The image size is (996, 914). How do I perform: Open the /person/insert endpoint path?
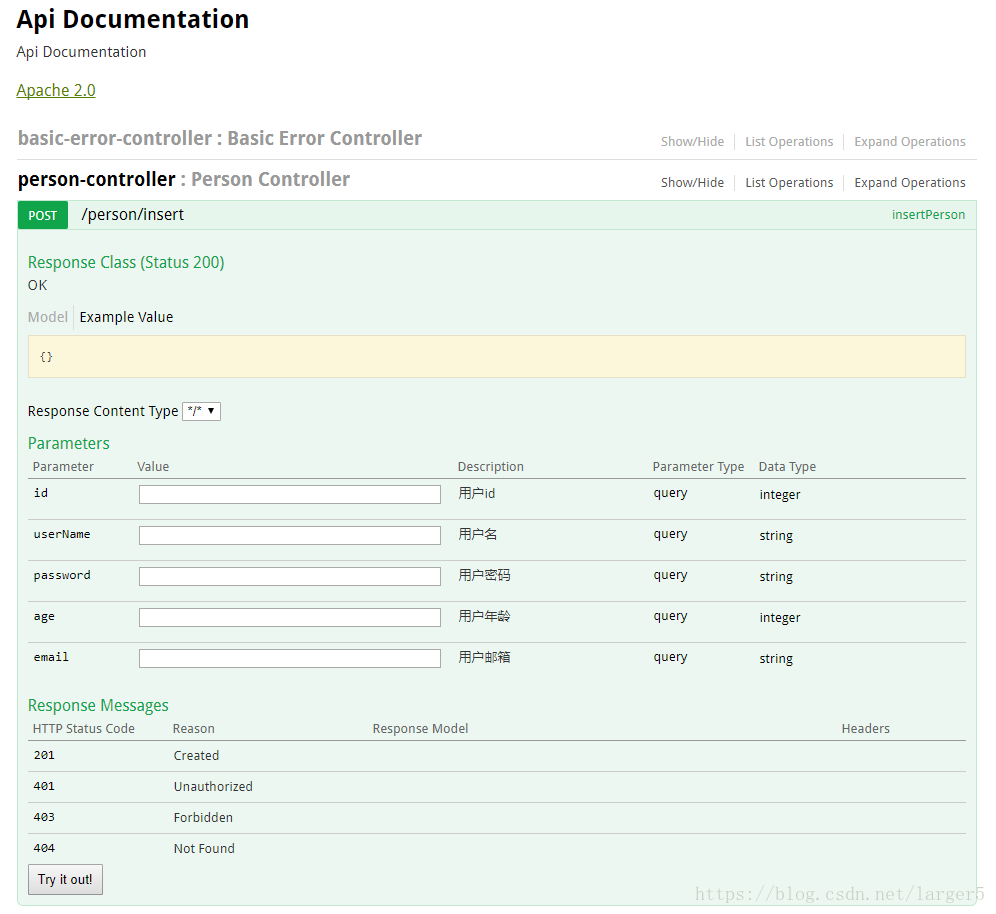(132, 215)
